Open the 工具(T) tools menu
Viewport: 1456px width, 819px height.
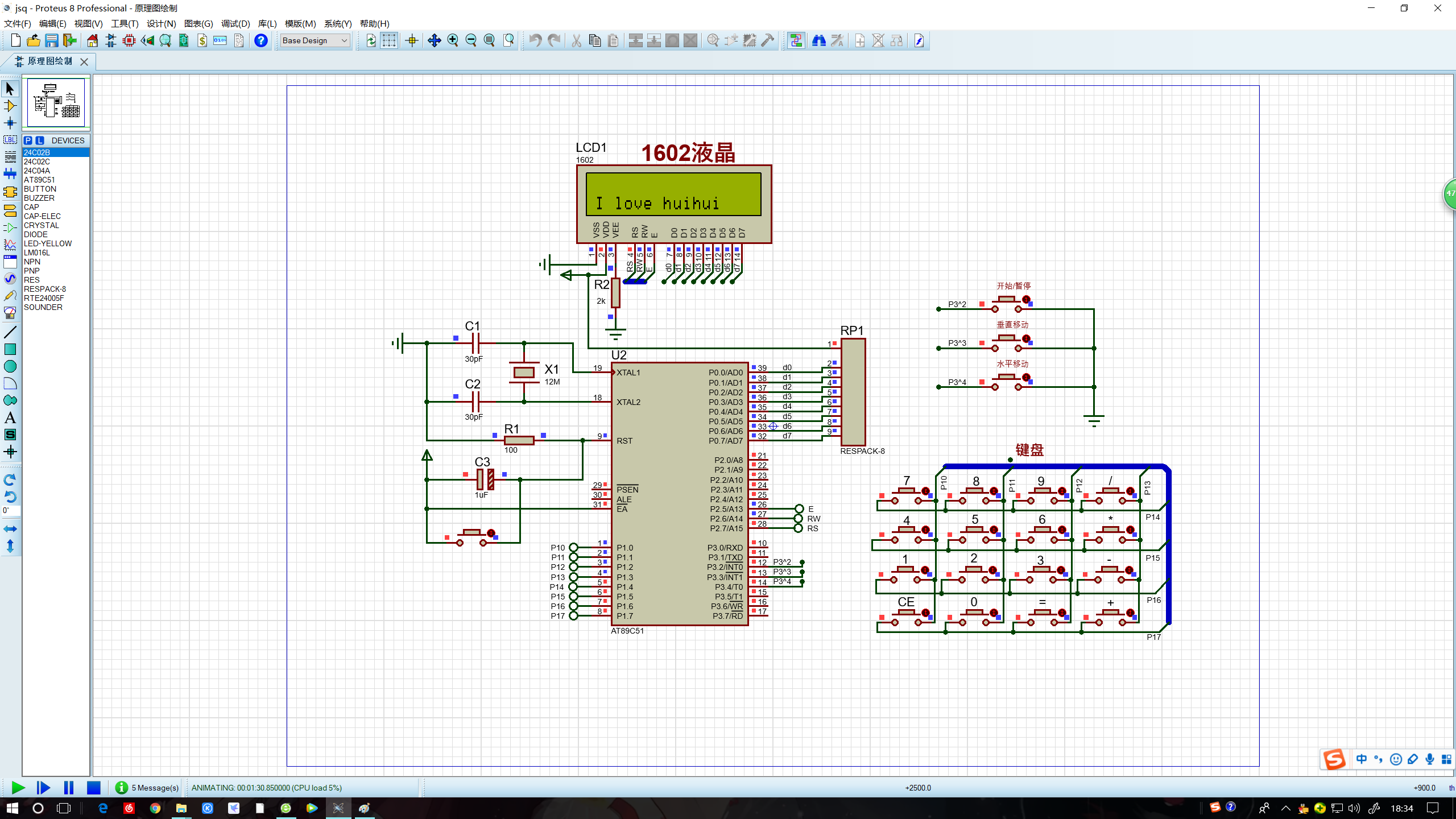tap(125, 23)
